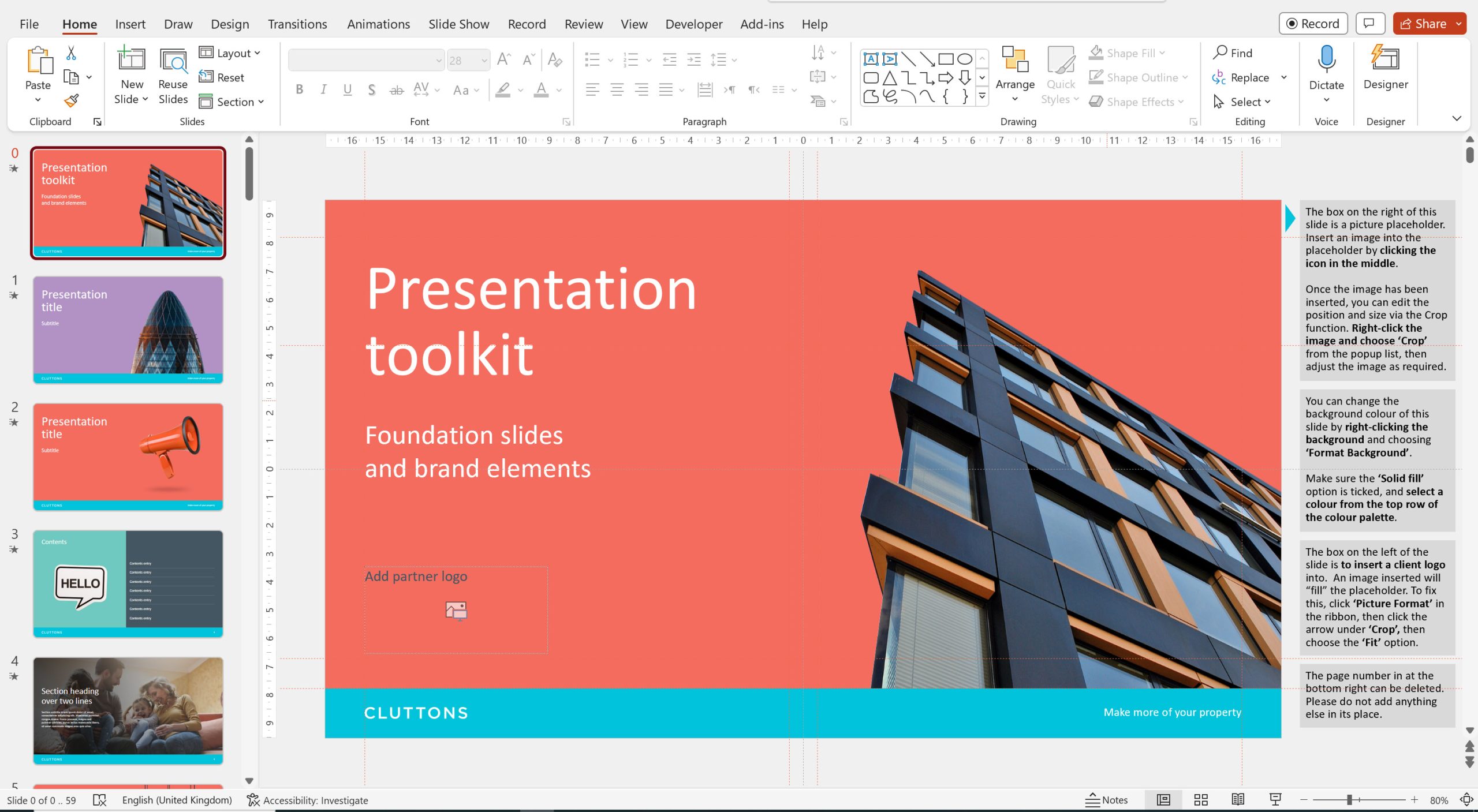The image size is (1478, 812).
Task: Open the Animations tab
Action: click(379, 24)
